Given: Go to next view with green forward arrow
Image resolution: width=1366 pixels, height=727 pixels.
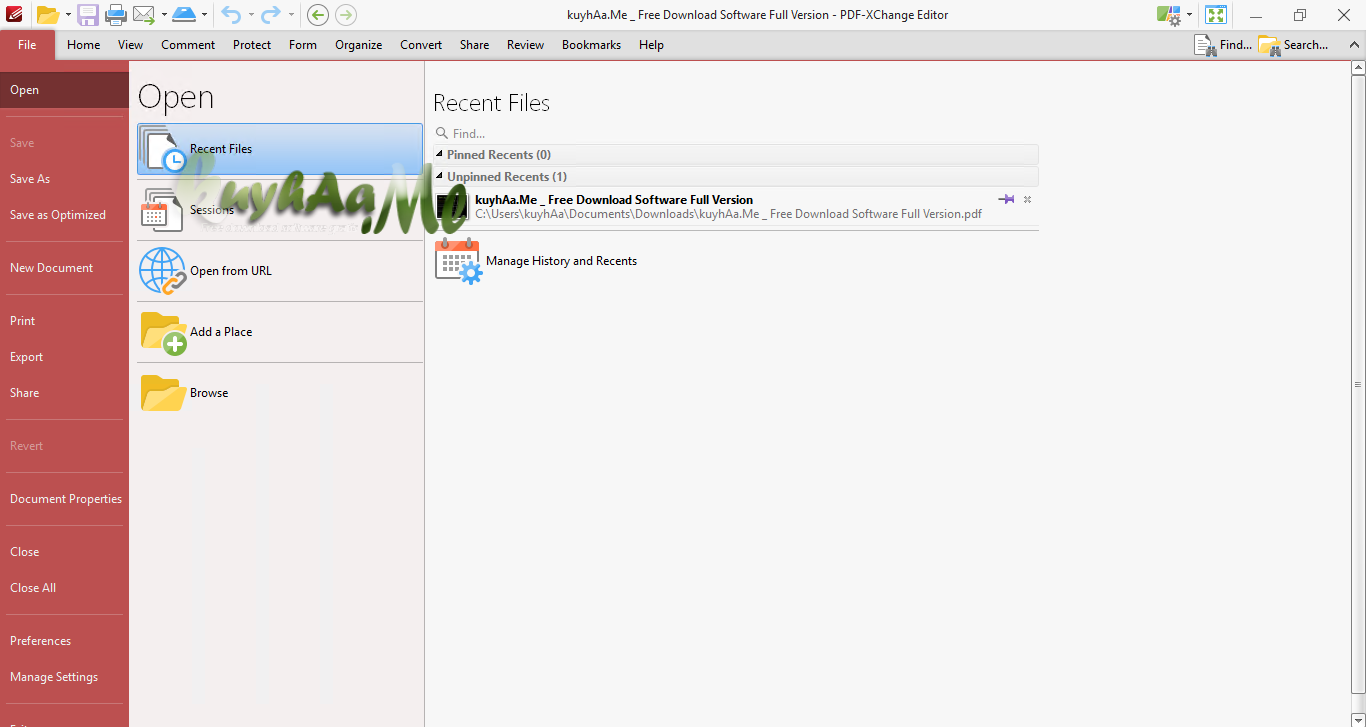Looking at the screenshot, I should pyautogui.click(x=346, y=15).
